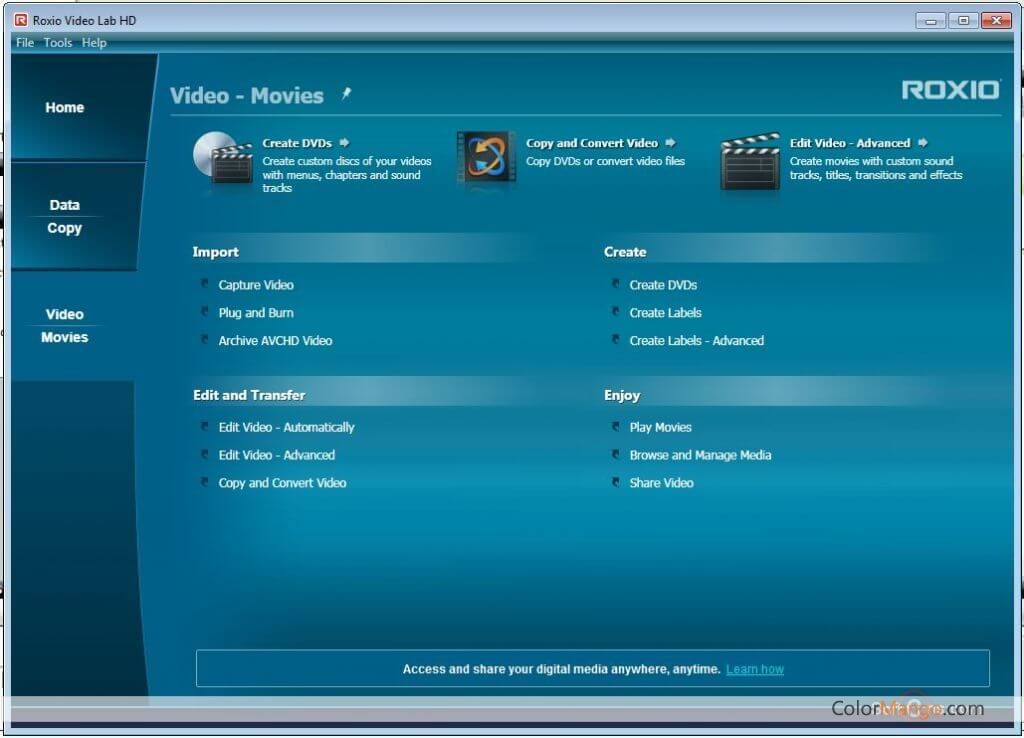
Task: Click the Enjoy section header
Action: point(622,395)
